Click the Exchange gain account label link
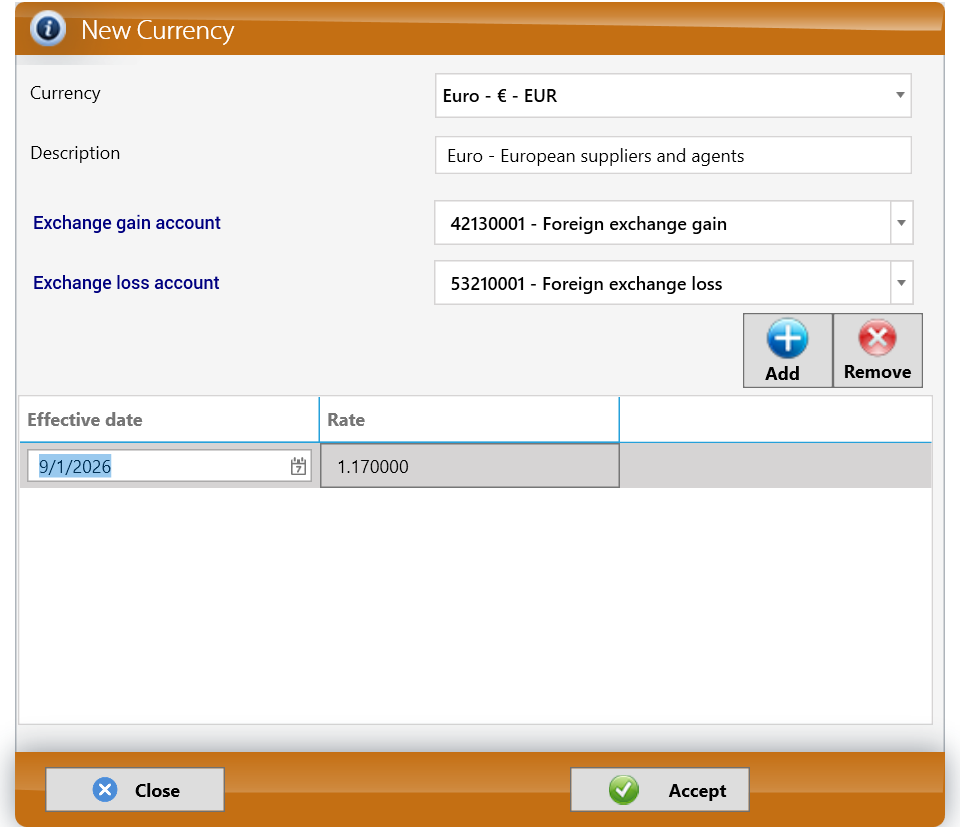This screenshot has height=830, width=960. [x=127, y=223]
